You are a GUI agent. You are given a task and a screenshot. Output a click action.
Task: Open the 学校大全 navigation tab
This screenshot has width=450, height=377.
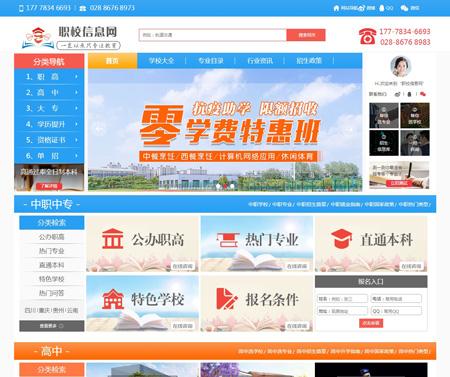click(x=161, y=61)
